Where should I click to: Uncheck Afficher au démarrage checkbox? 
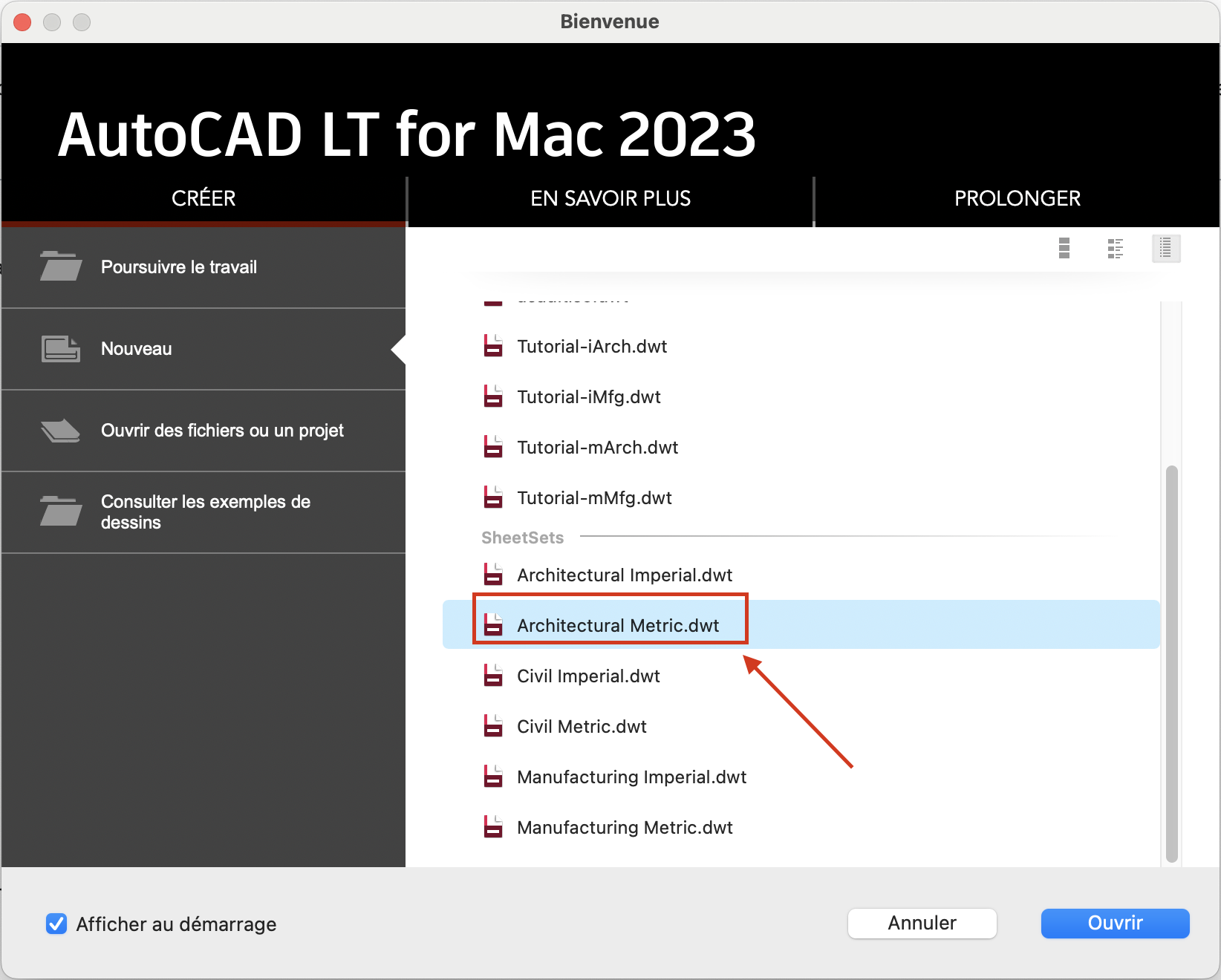56,924
